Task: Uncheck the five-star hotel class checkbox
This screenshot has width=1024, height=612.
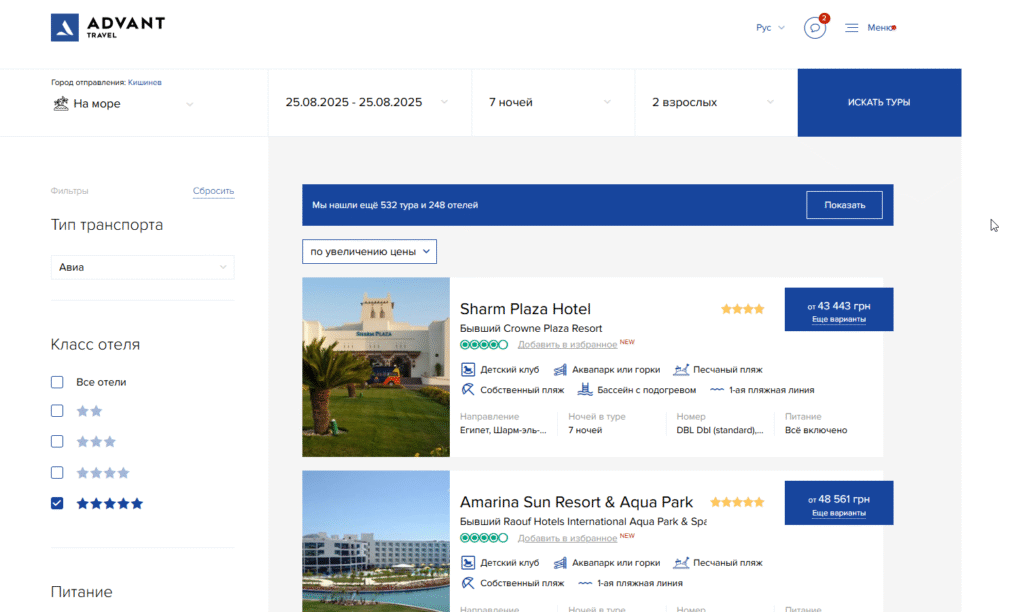Action: (x=57, y=503)
